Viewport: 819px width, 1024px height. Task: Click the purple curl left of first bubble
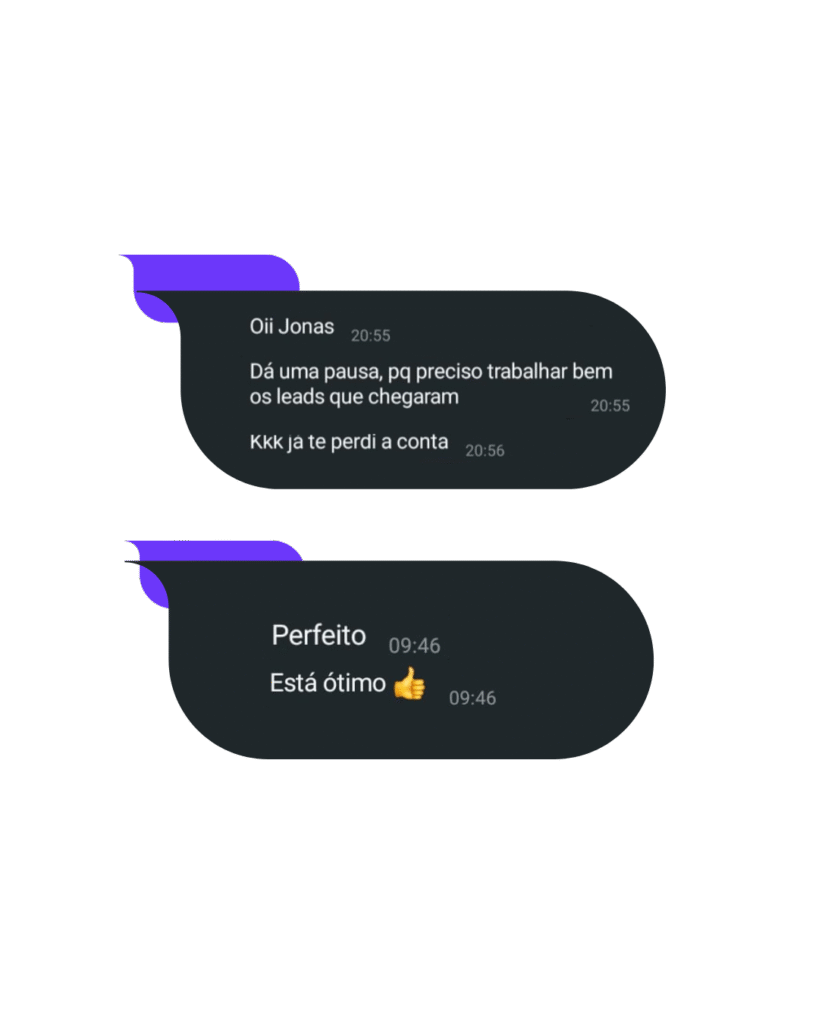pyautogui.click(x=155, y=308)
